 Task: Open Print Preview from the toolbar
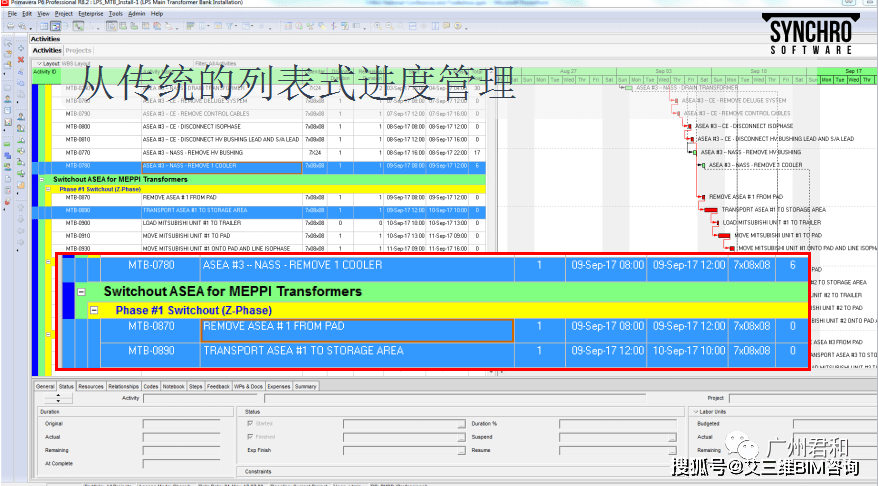(x=22, y=26)
